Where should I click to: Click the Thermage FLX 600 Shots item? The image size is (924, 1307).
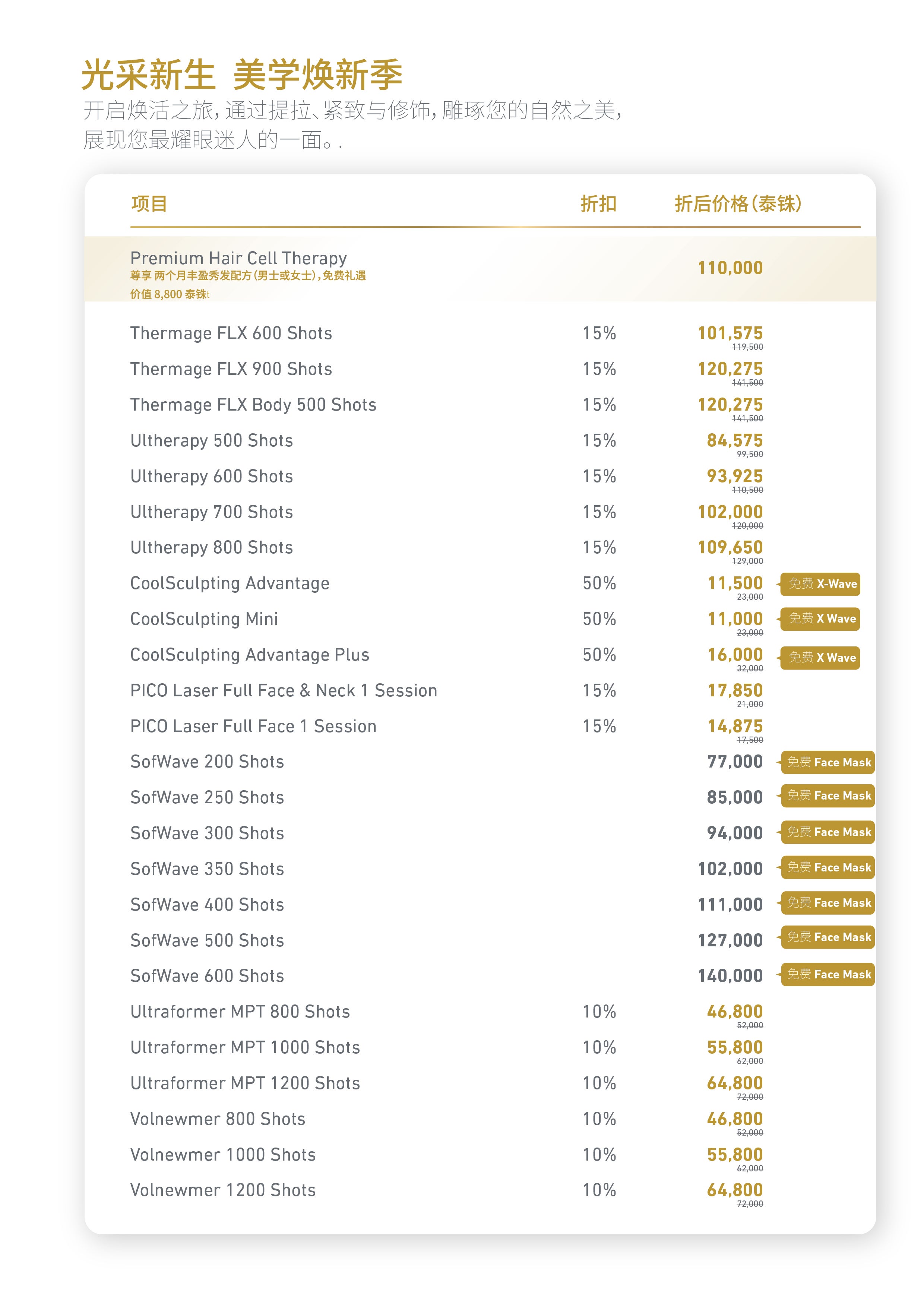pos(231,333)
